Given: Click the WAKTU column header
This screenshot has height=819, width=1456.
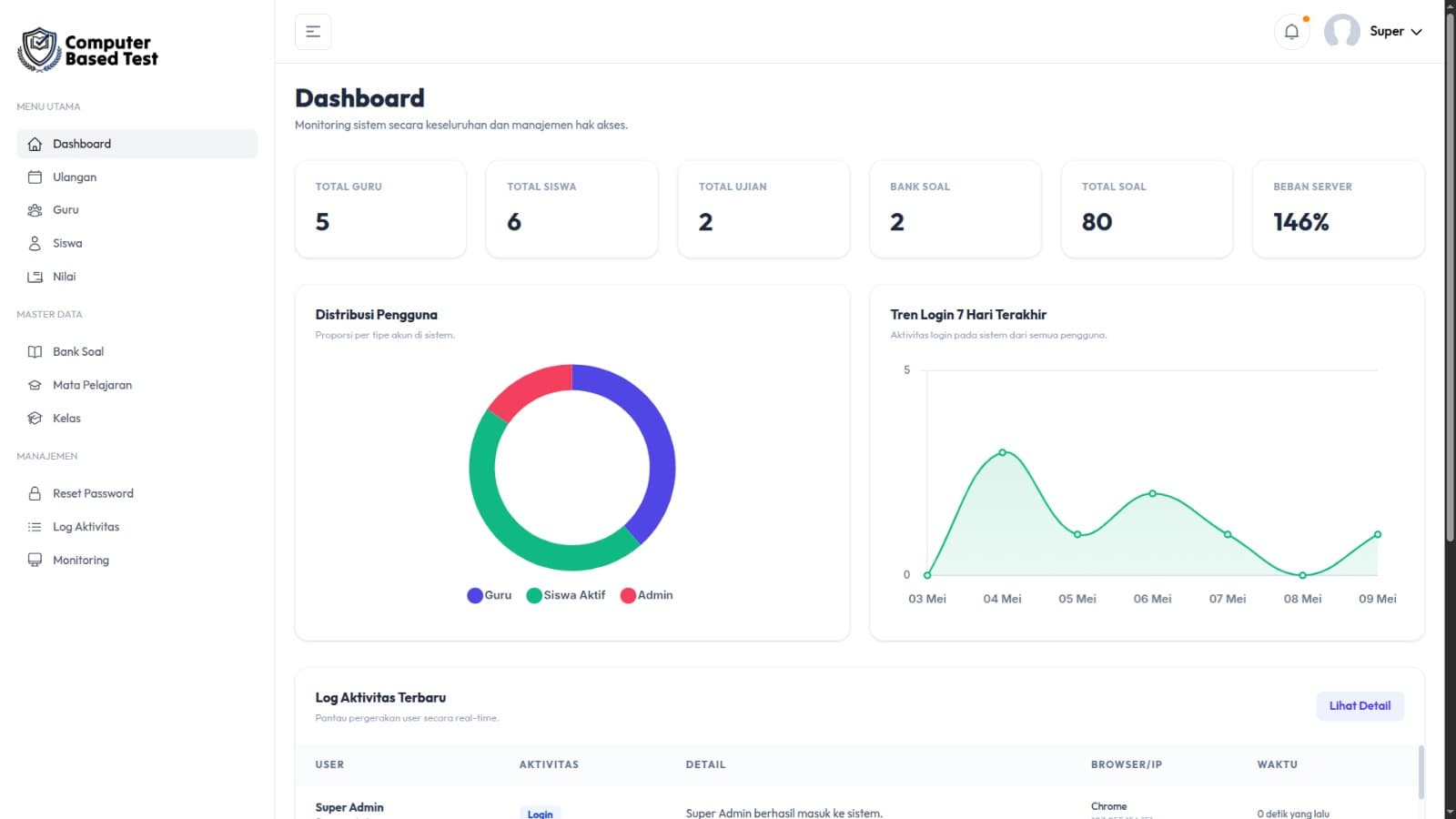Looking at the screenshot, I should pos(1277,765).
